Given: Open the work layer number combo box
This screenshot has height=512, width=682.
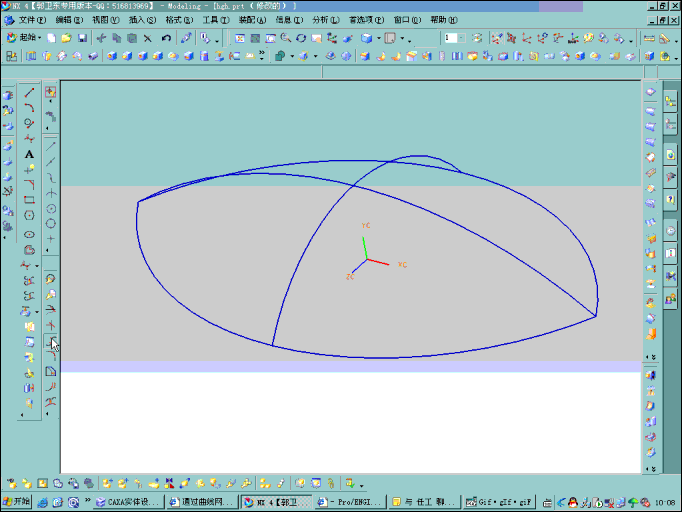Looking at the screenshot, I should [x=455, y=38].
